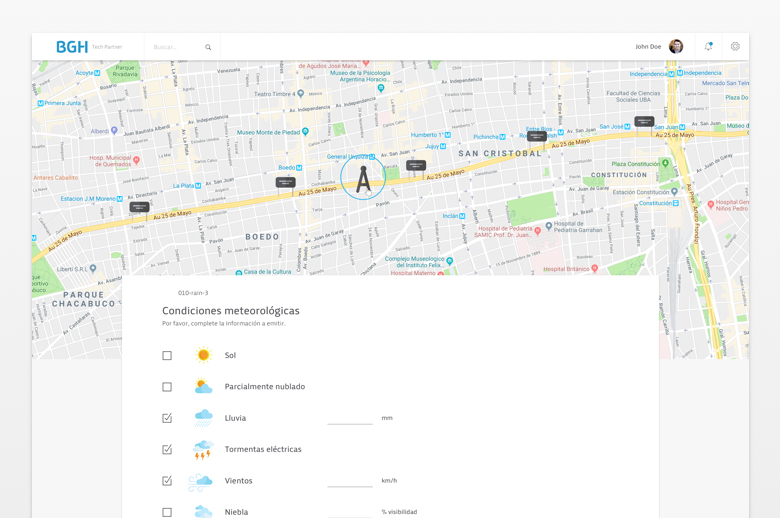This screenshot has width=780, height=518.
Task: Click the Estación Constitución pin
Action: click(674, 191)
